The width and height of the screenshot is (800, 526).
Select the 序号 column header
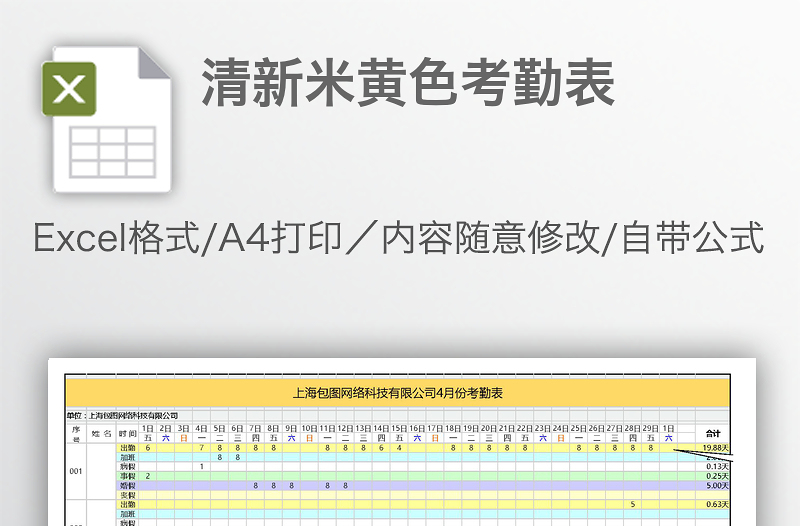coord(76,434)
